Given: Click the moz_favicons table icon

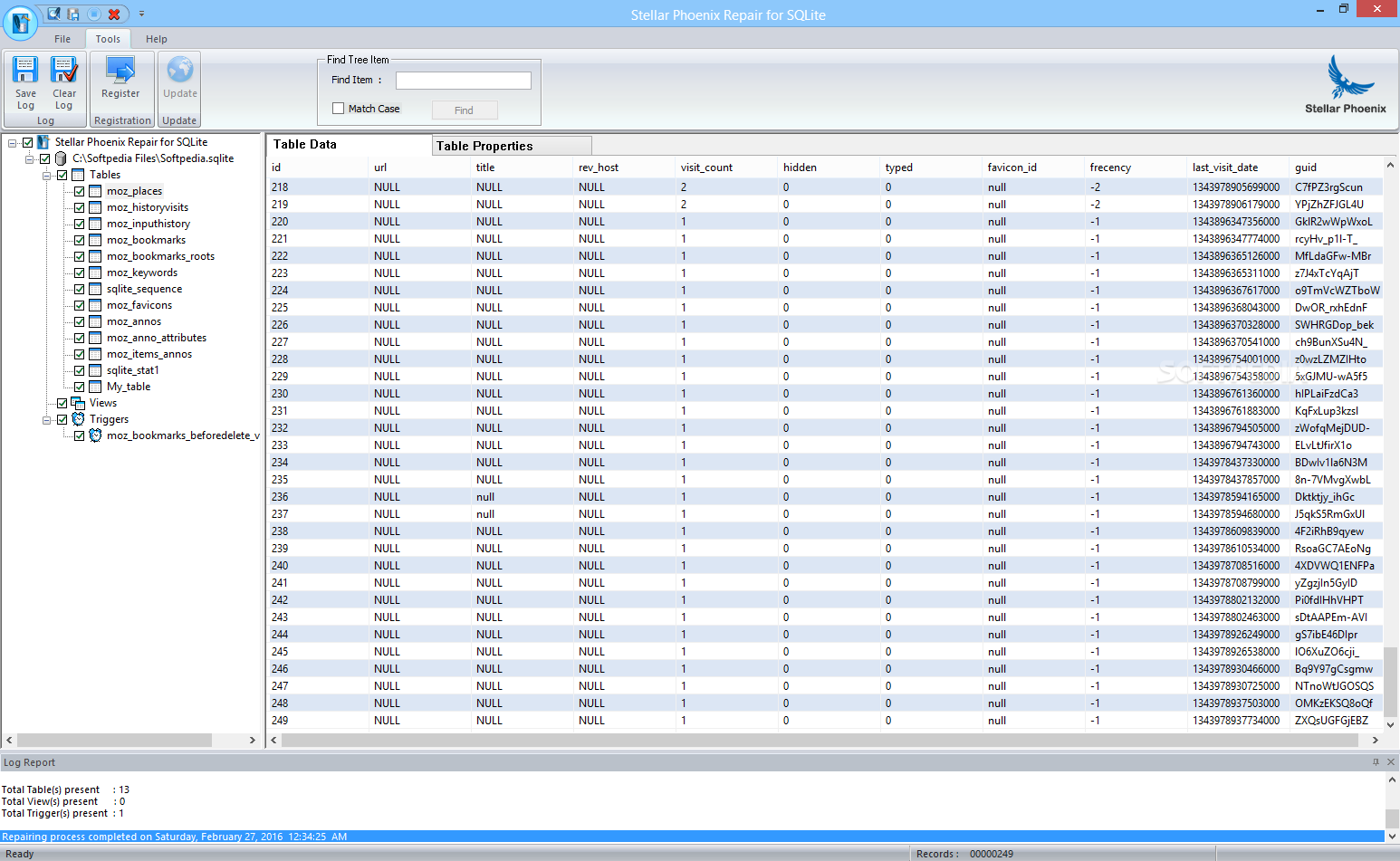Looking at the screenshot, I should click(95, 305).
